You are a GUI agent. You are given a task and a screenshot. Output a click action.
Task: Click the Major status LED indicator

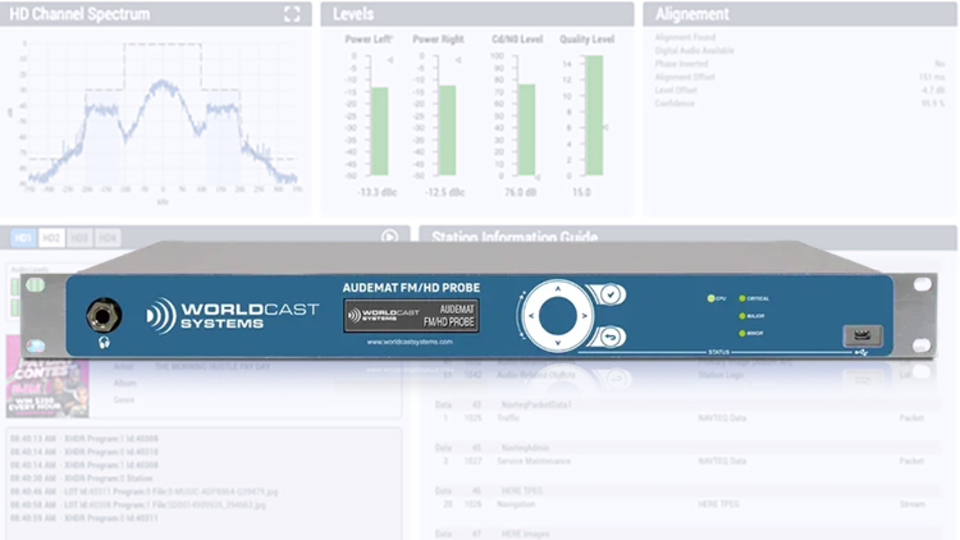click(x=742, y=315)
